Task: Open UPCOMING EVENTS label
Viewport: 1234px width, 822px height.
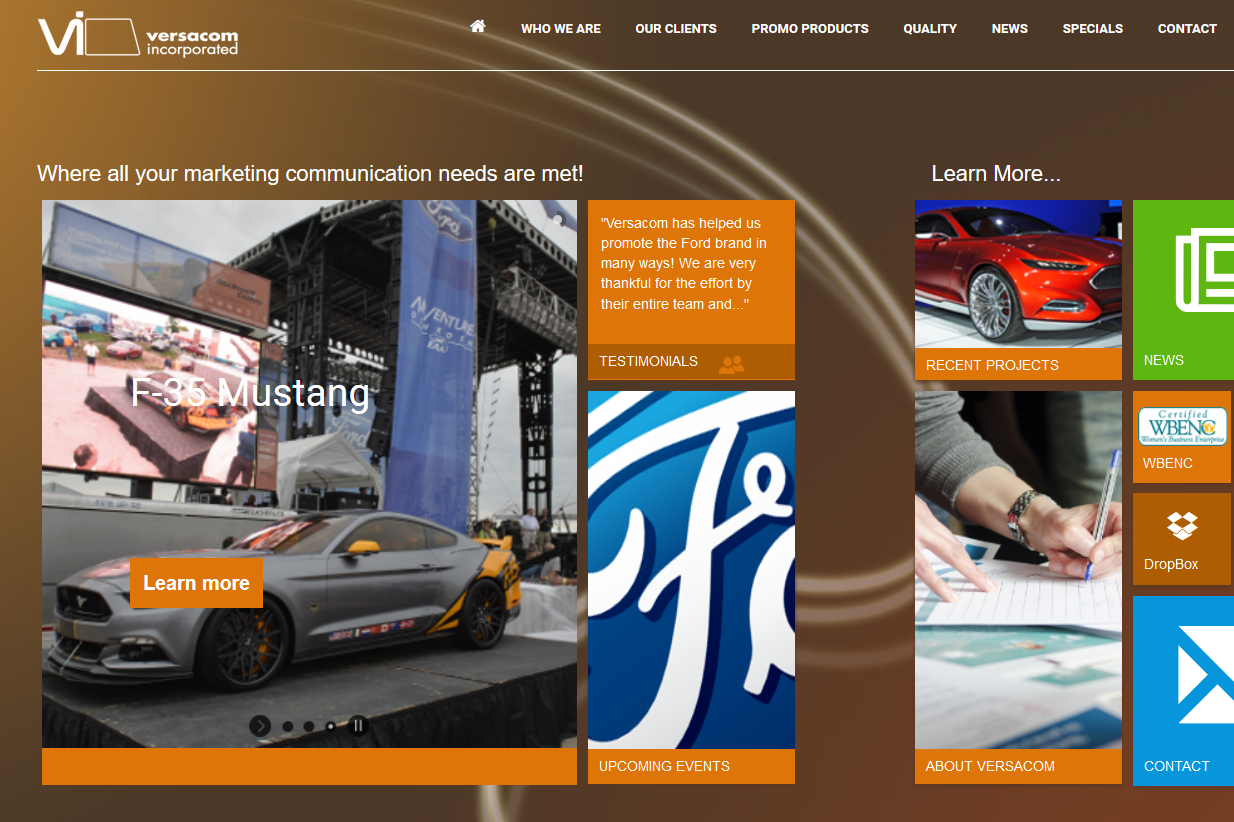Action: click(x=664, y=766)
